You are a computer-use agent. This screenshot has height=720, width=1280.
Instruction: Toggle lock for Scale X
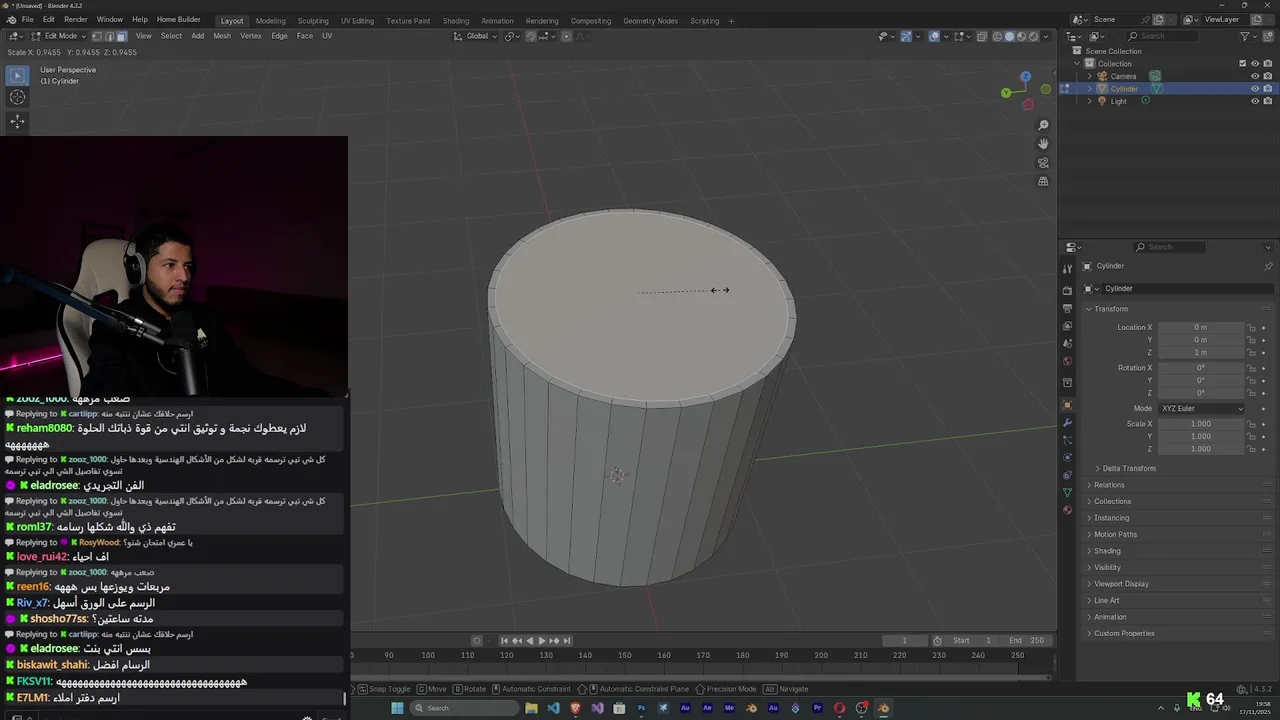tap(1251, 424)
